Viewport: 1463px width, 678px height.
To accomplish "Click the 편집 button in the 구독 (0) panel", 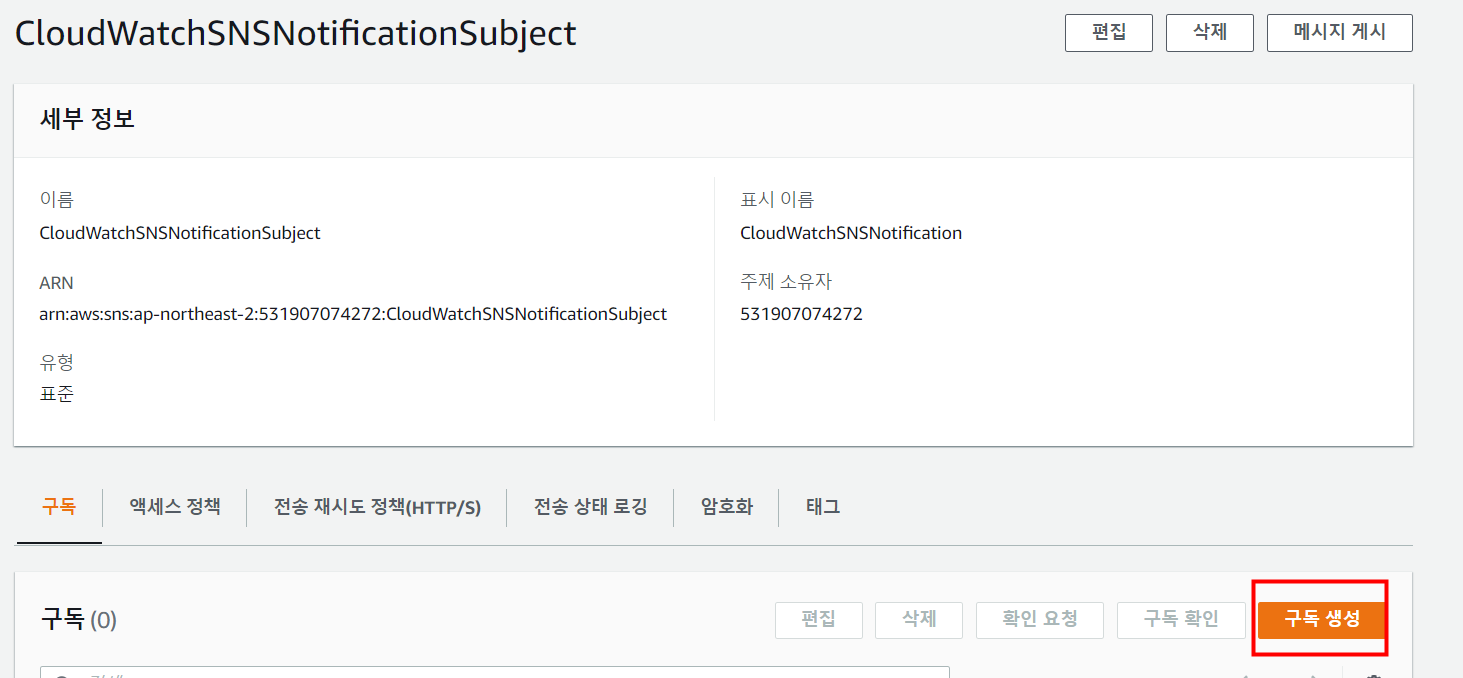I will pyautogui.click(x=819, y=620).
